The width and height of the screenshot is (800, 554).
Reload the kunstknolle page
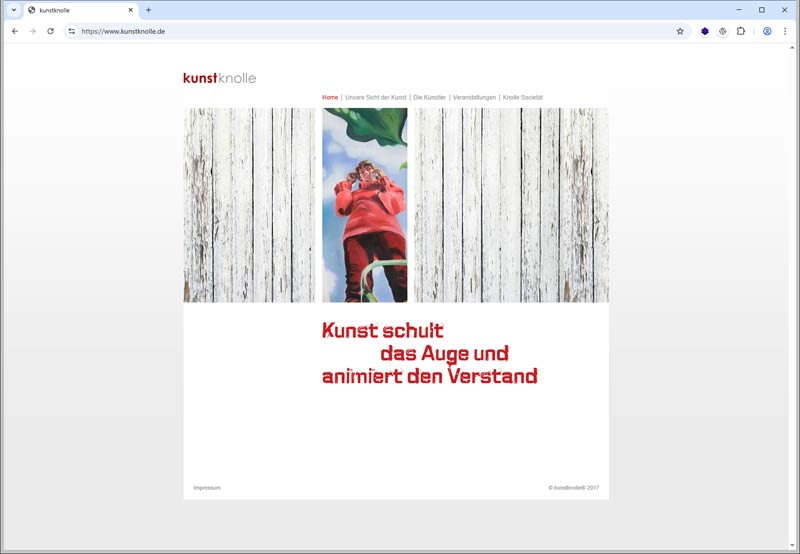(50, 31)
